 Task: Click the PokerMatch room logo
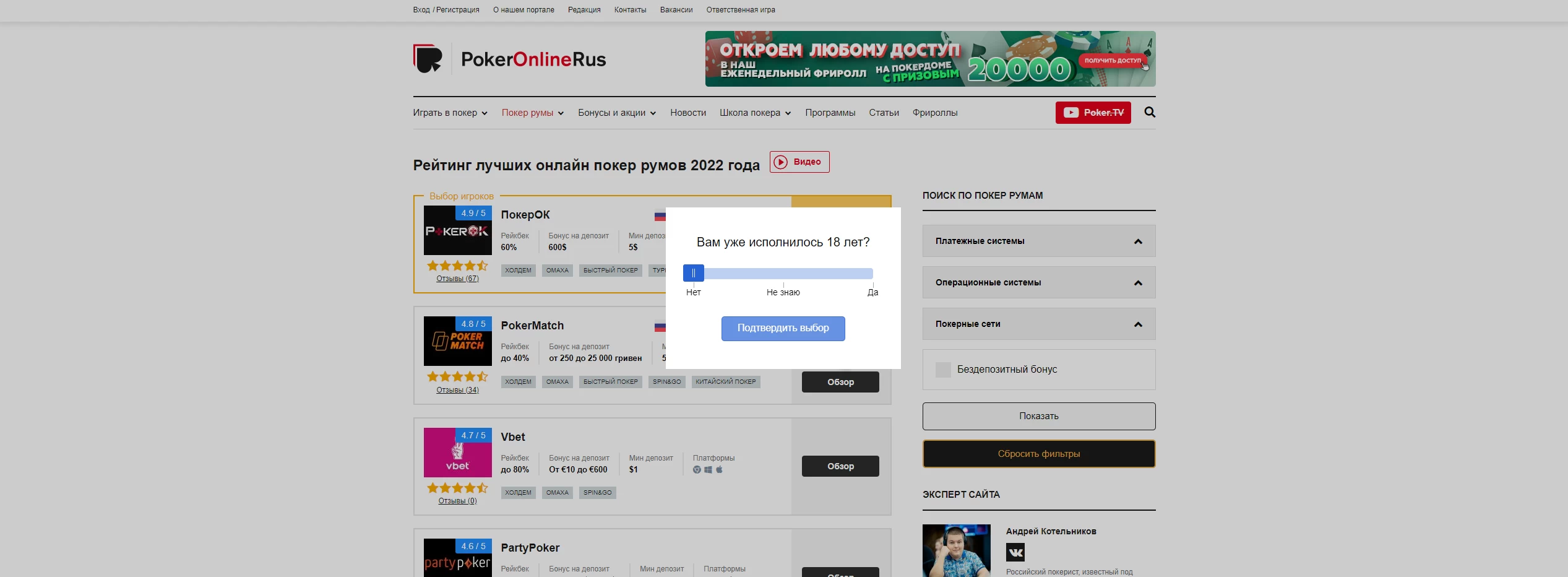click(457, 341)
